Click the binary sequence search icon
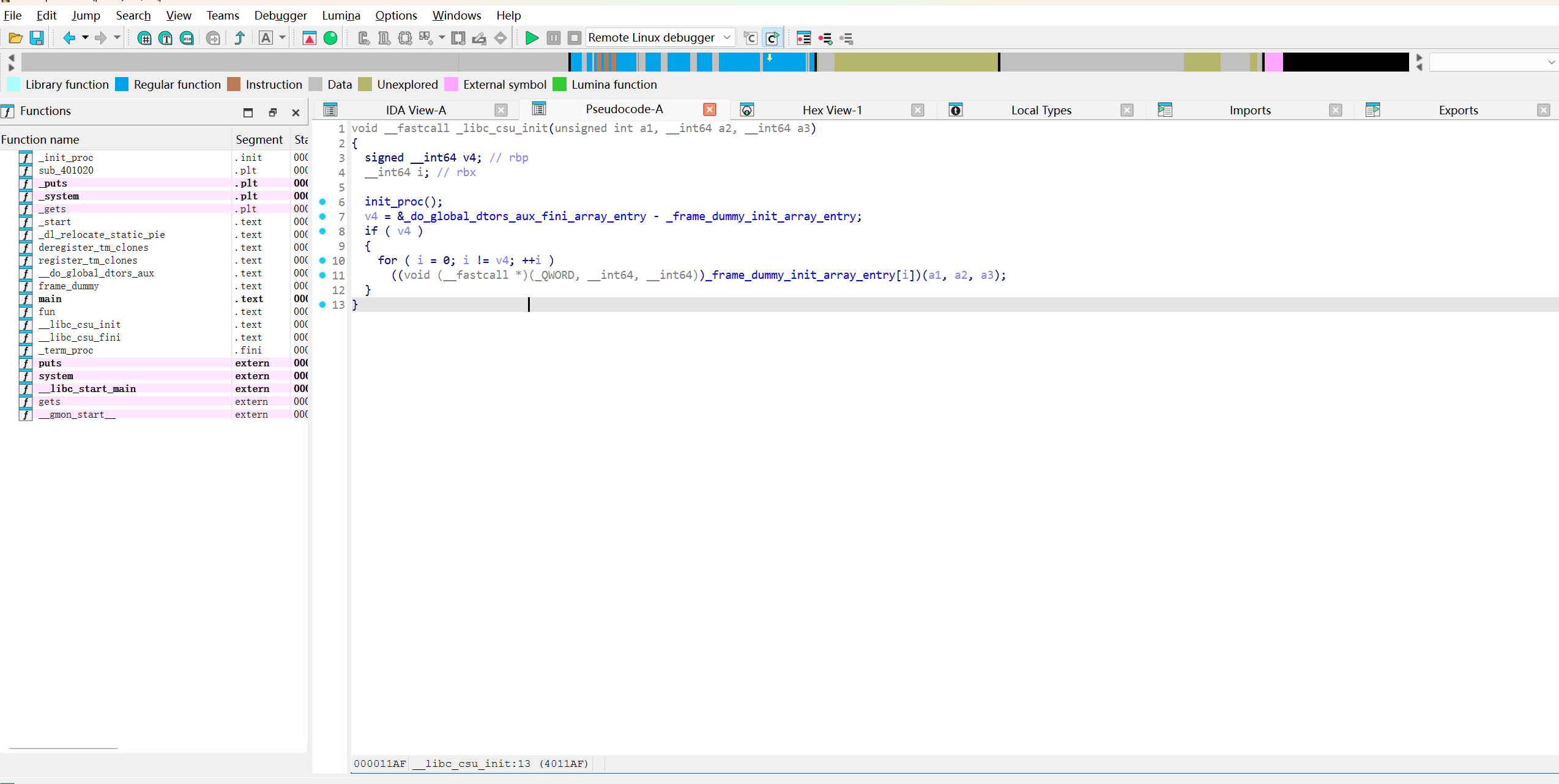The width and height of the screenshot is (1559, 784). pyautogui.click(x=187, y=39)
